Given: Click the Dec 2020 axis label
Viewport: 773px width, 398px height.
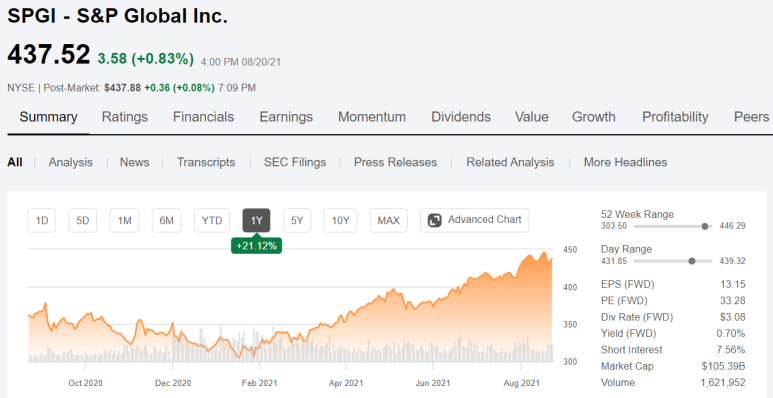Looking at the screenshot, I should 173,383.
